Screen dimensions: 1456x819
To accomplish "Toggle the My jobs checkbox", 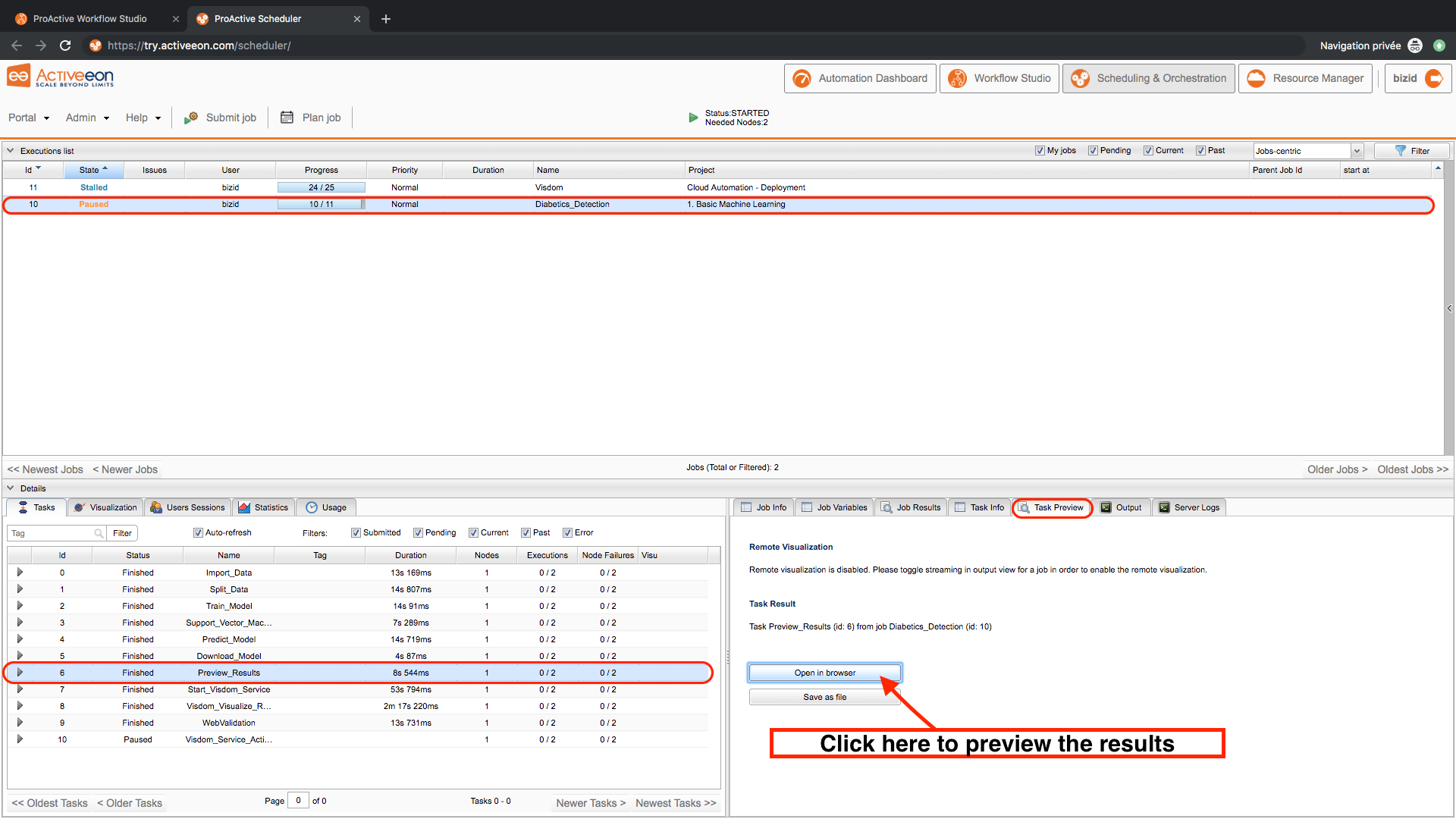I will [x=1040, y=150].
